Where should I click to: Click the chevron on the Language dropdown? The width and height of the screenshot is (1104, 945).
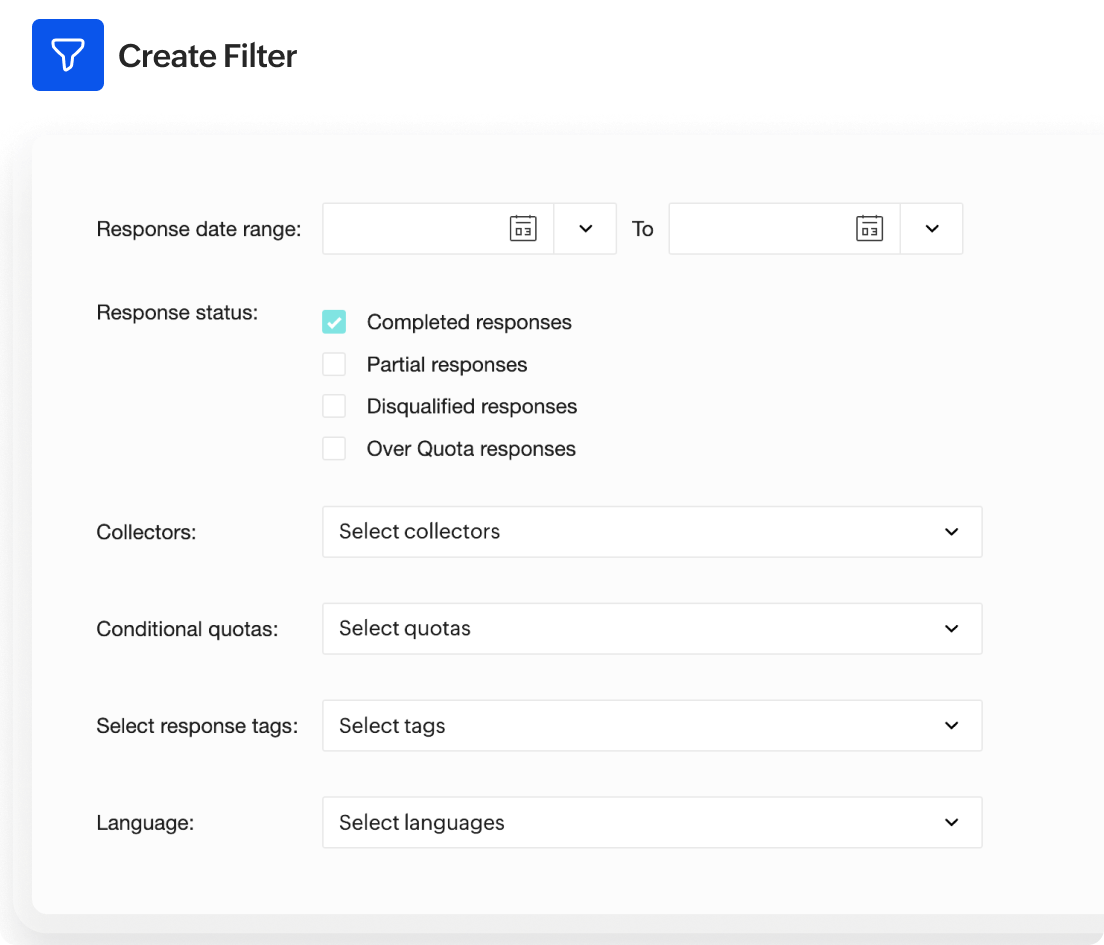pos(951,822)
